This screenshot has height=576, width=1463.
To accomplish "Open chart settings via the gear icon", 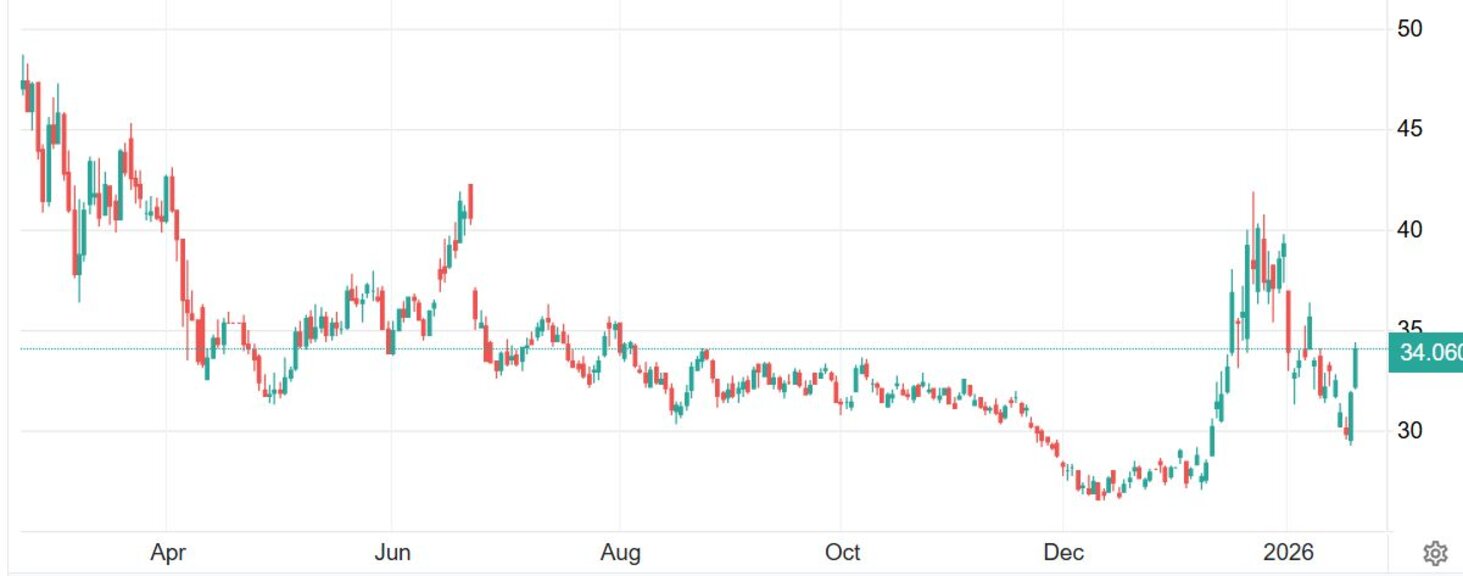I will [1435, 553].
